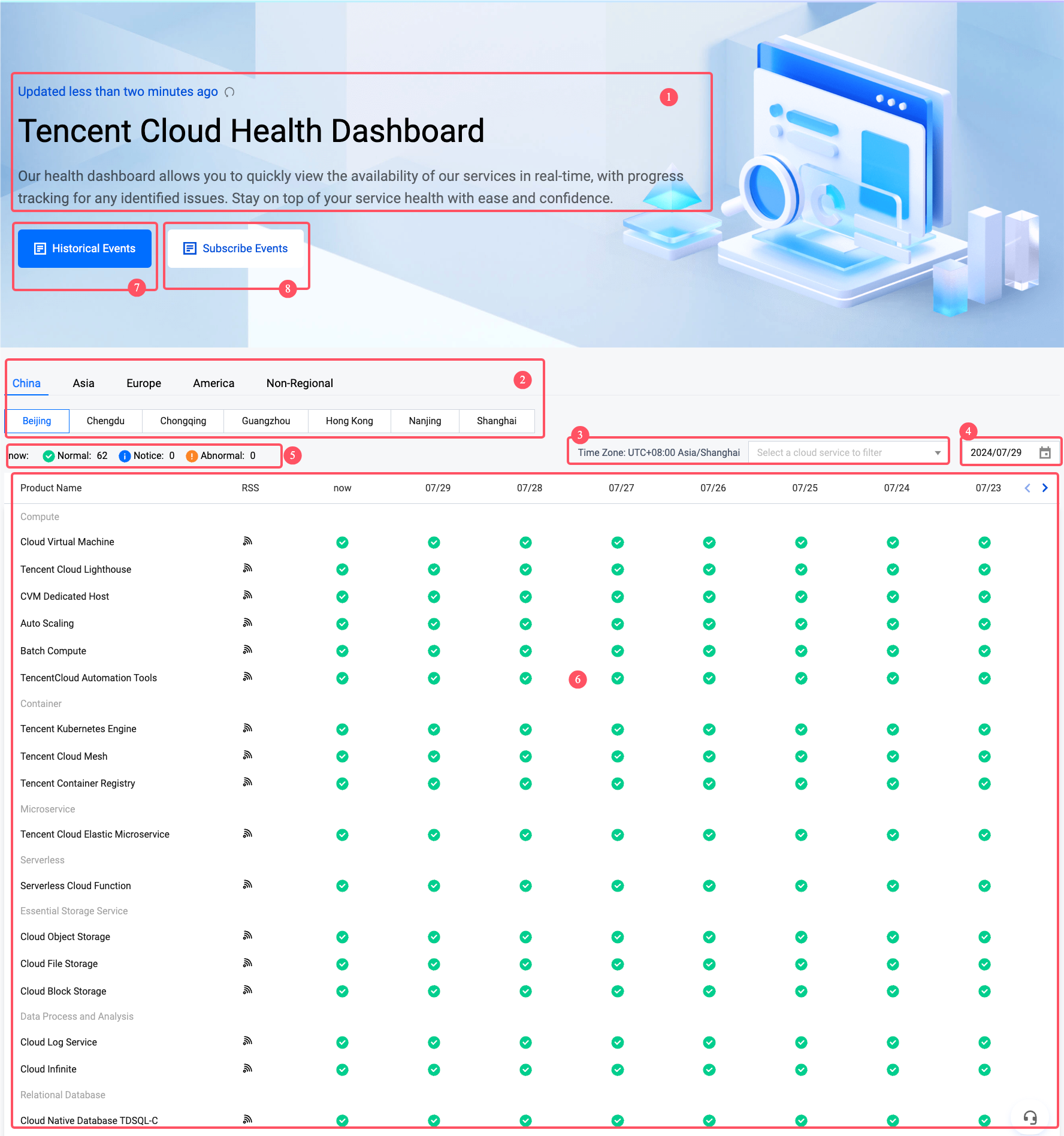Open RSS feed for Cloud Native Database TDSQL-C
The image size is (1064, 1136).
coord(247,1120)
